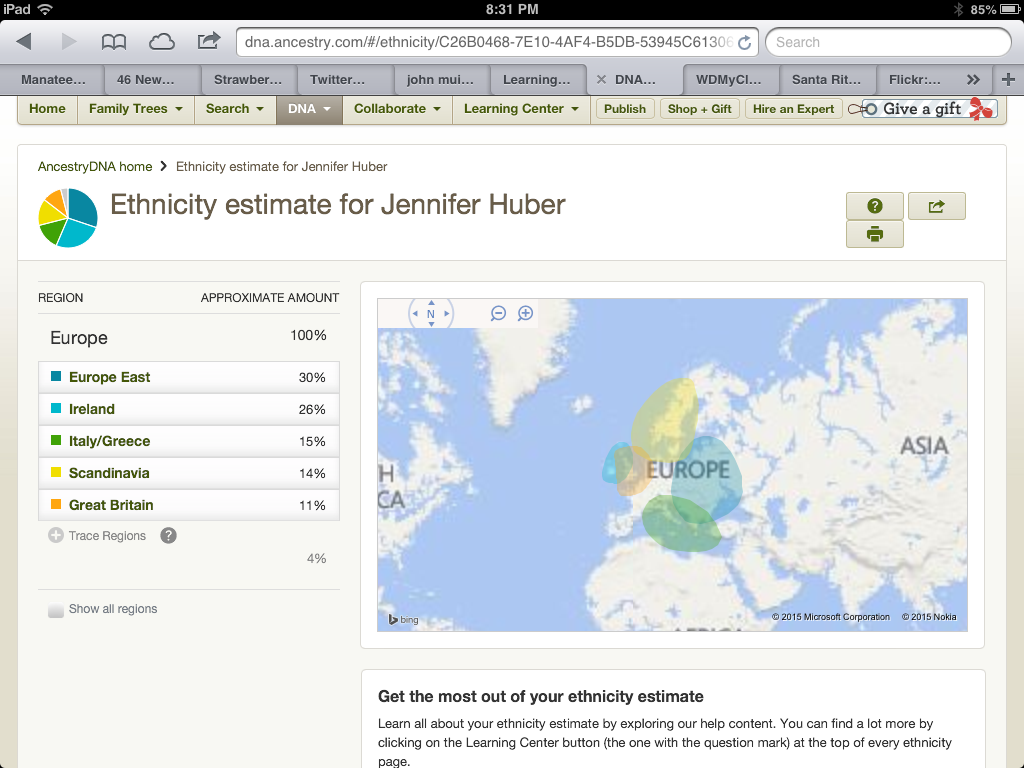
Task: Click the AncestryDNA home breadcrumb link
Action: 95,167
